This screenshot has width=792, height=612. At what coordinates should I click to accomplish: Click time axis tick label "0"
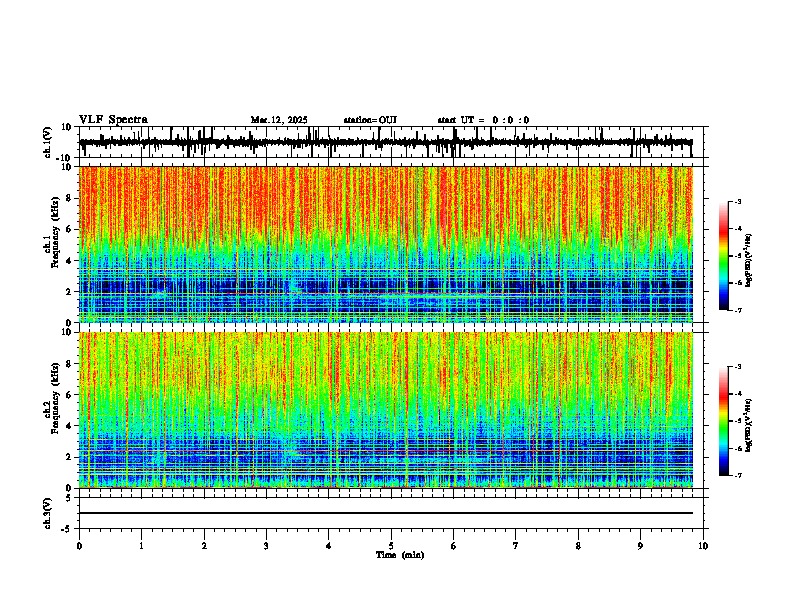tap(79, 546)
